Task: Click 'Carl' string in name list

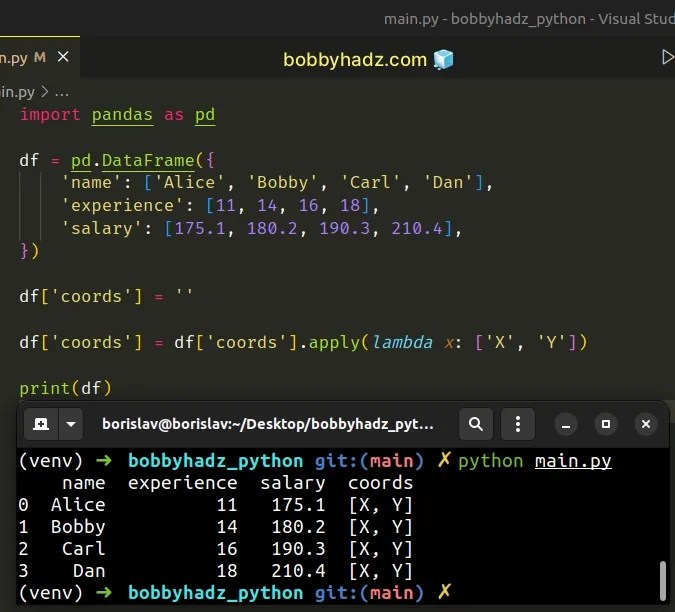Action: click(x=370, y=182)
